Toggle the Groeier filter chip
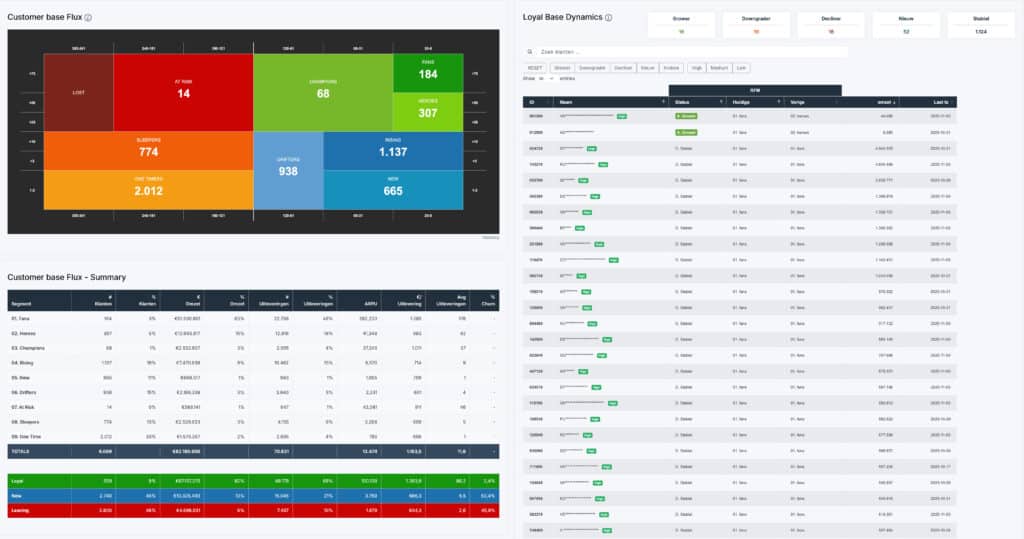Viewport: 1024px width, 539px height. (x=563, y=67)
